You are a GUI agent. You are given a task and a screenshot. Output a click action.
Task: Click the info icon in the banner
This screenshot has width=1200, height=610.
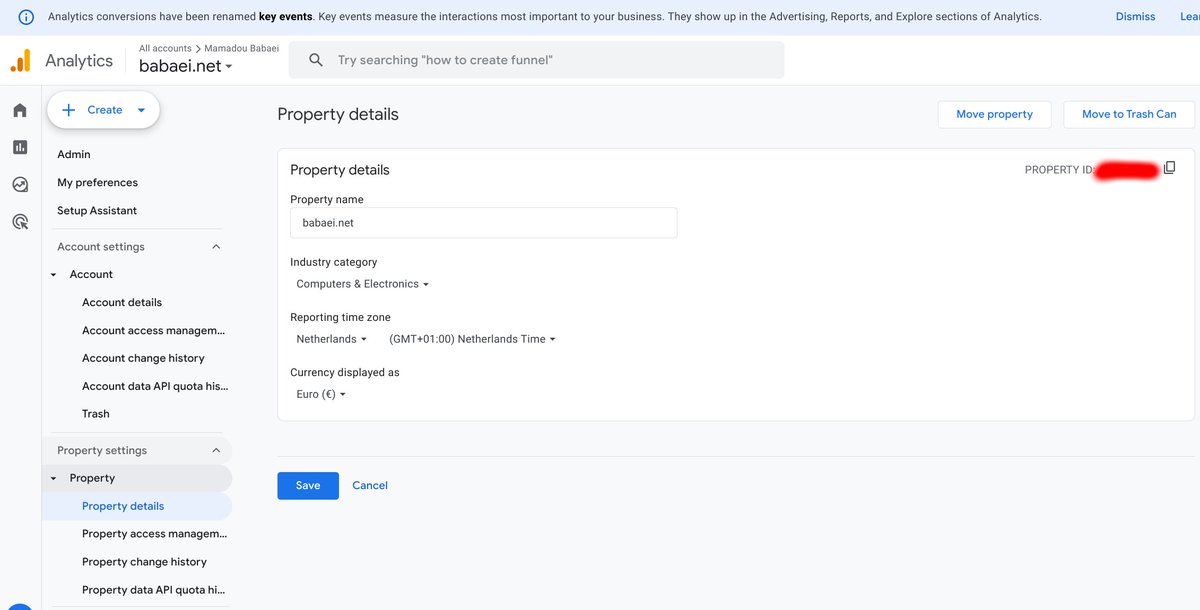pos(27,17)
